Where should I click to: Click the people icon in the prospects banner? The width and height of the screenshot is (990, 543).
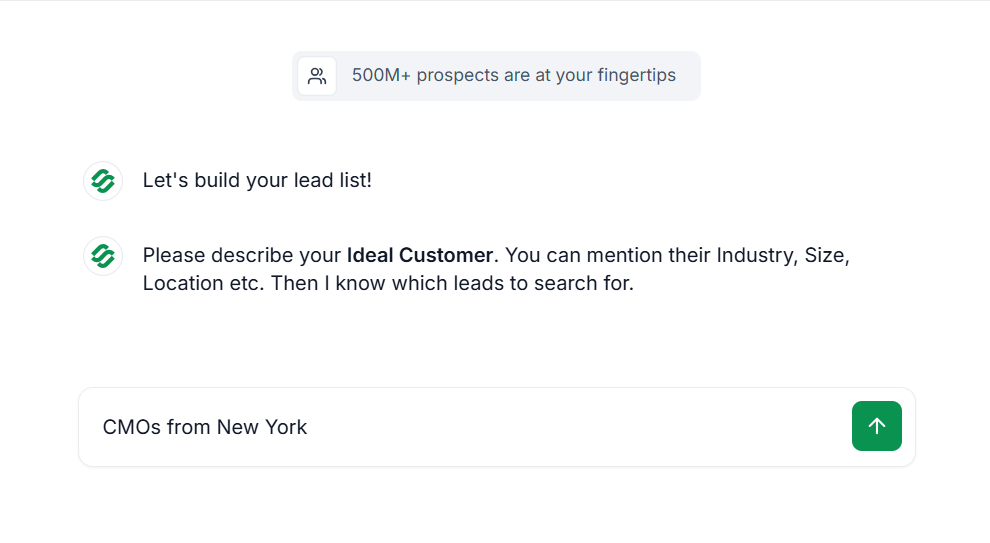[317, 76]
